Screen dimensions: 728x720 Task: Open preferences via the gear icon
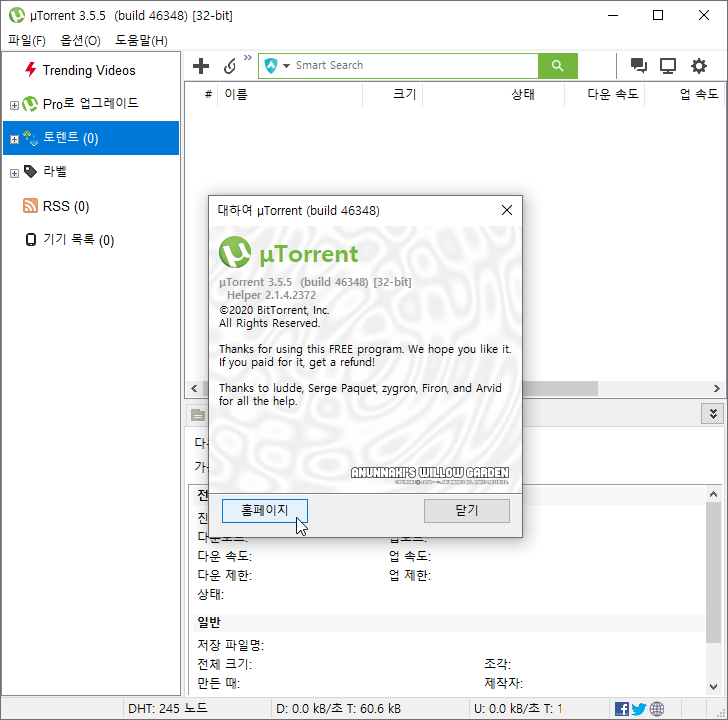(x=698, y=66)
